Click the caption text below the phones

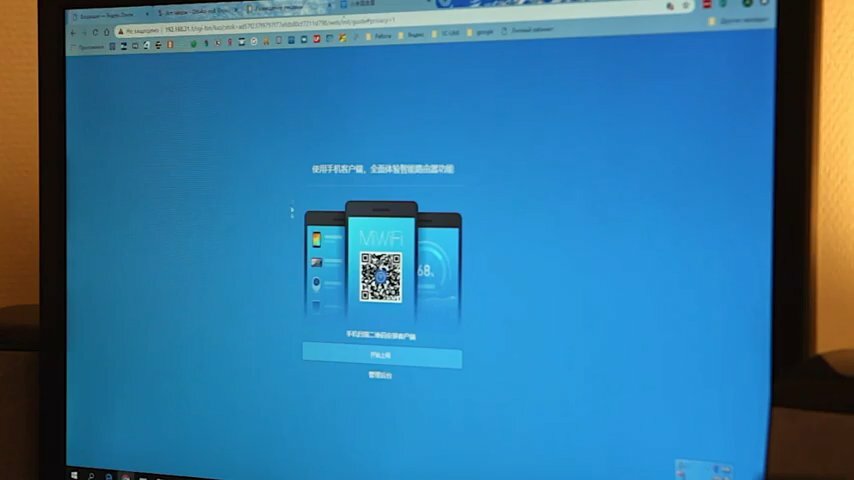click(x=381, y=336)
